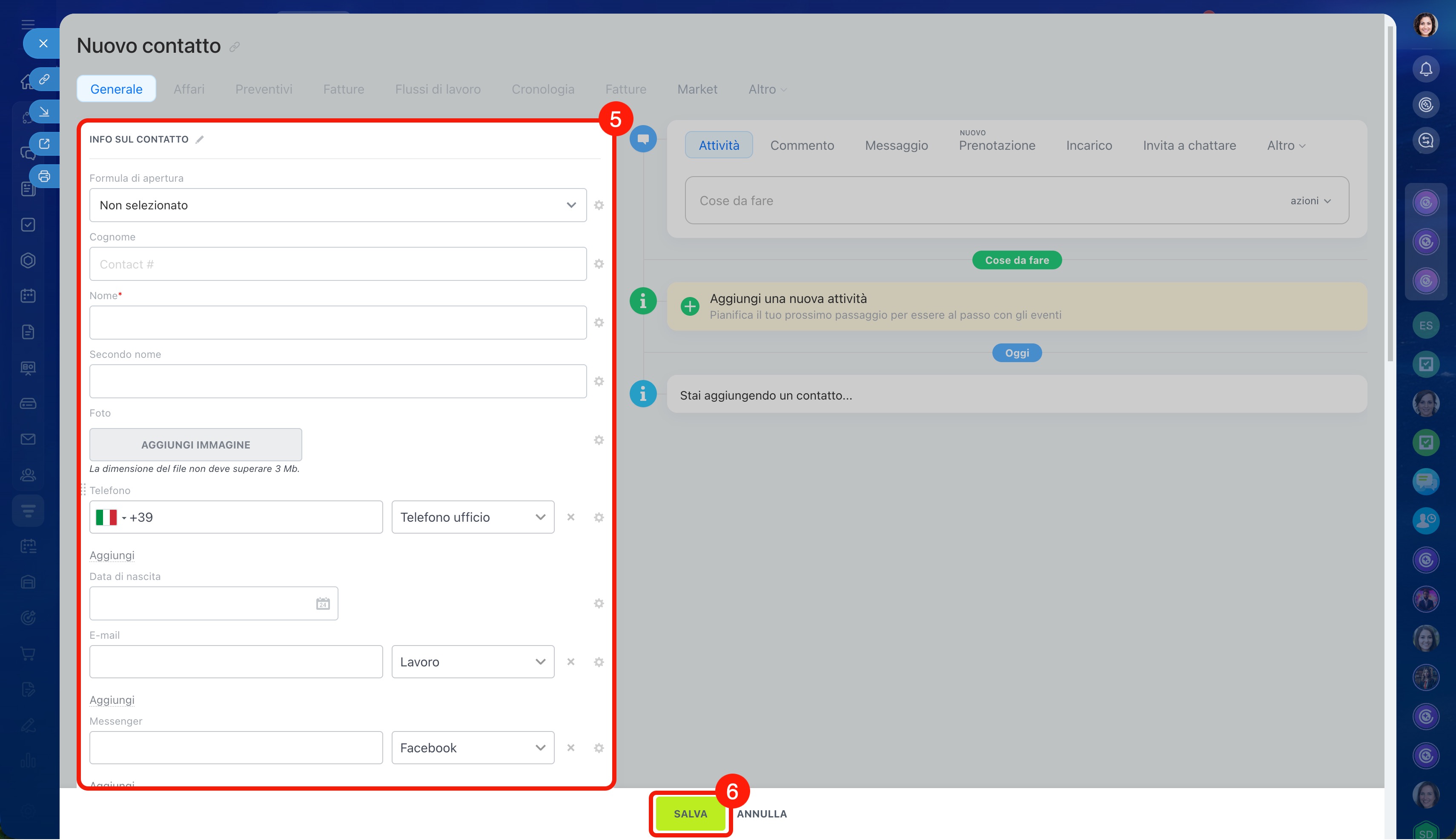The image size is (1456, 840).
Task: Click the print icon in the left panel
Action: [x=44, y=177]
